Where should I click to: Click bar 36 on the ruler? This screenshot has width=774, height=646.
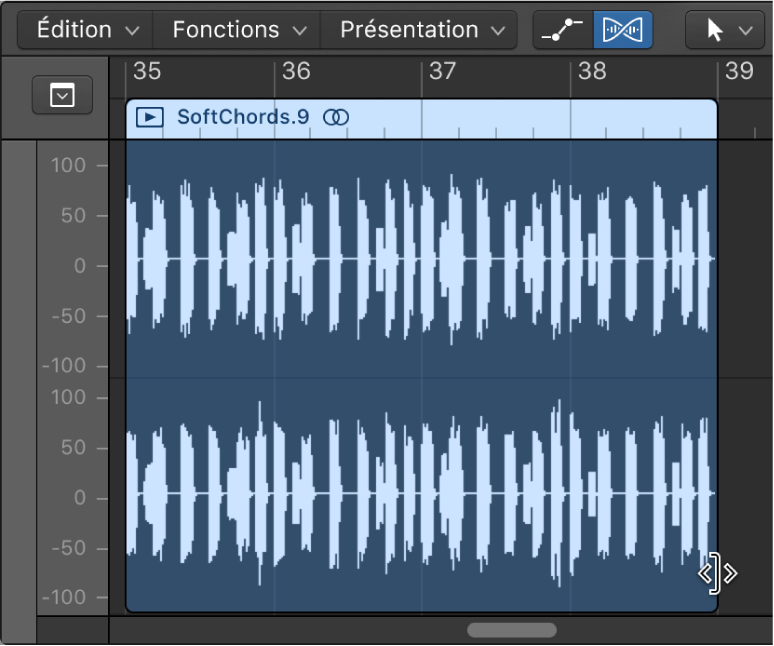[296, 71]
